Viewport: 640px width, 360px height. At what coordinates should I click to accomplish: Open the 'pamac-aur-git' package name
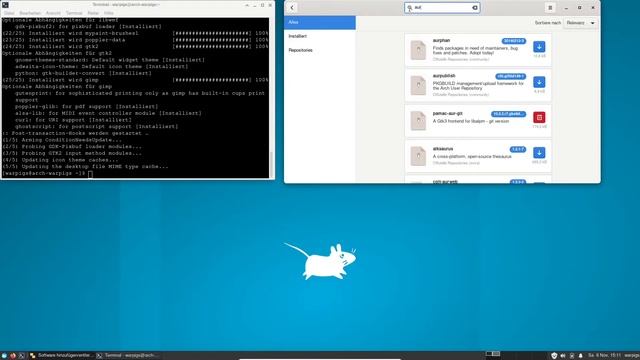[448, 113]
